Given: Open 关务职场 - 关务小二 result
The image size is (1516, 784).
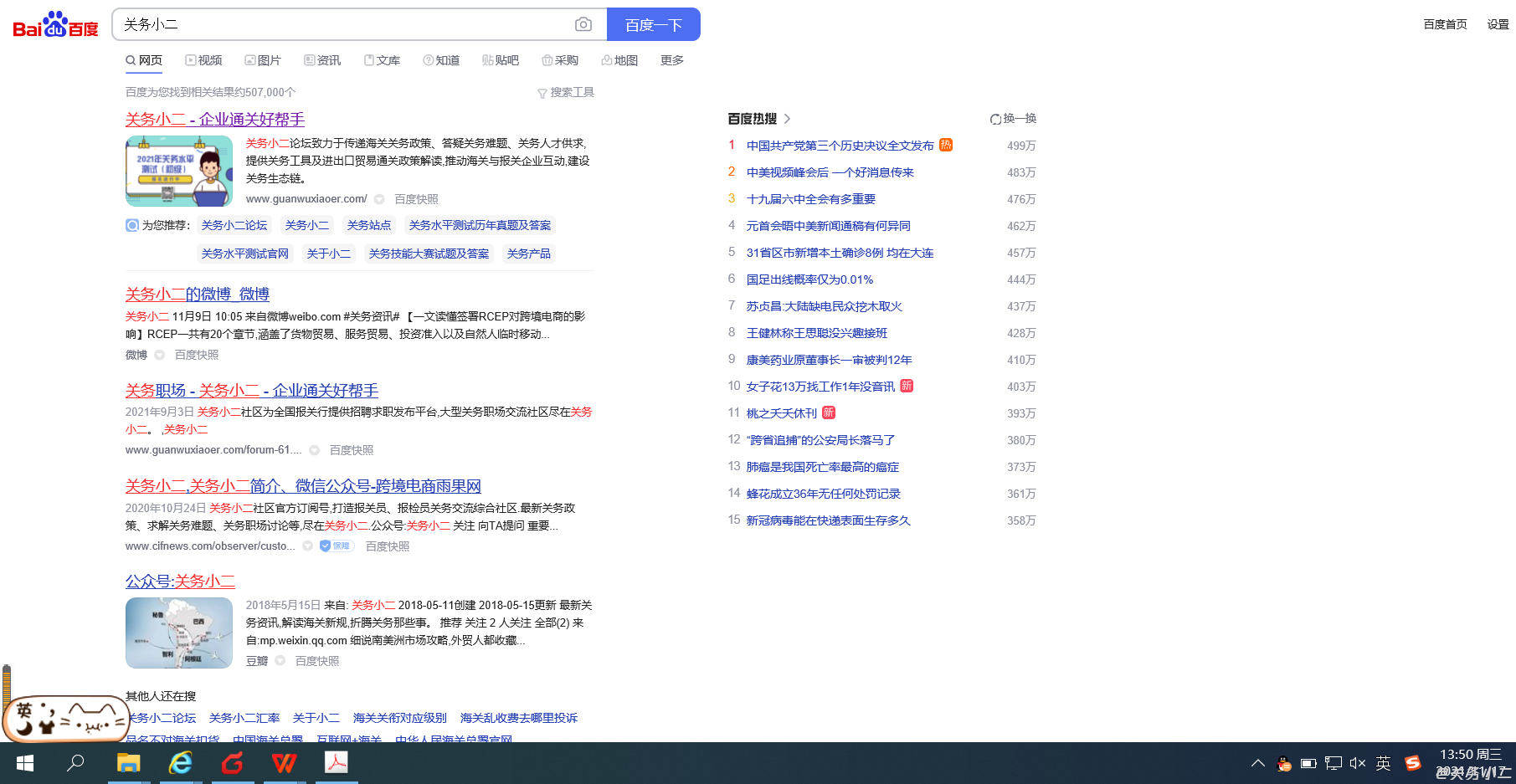Looking at the screenshot, I should point(252,391).
